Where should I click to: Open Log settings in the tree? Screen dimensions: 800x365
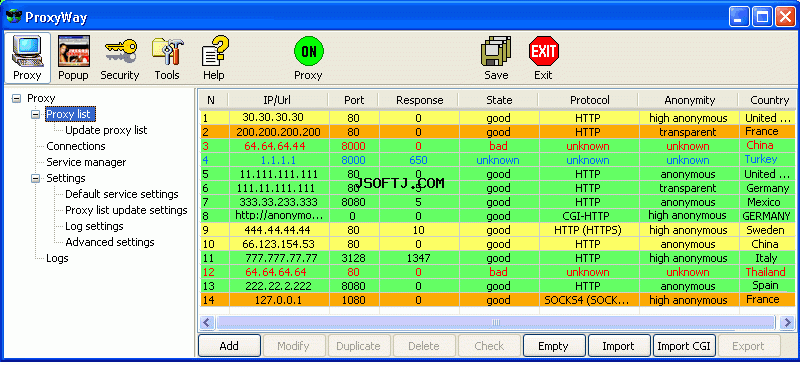94,226
